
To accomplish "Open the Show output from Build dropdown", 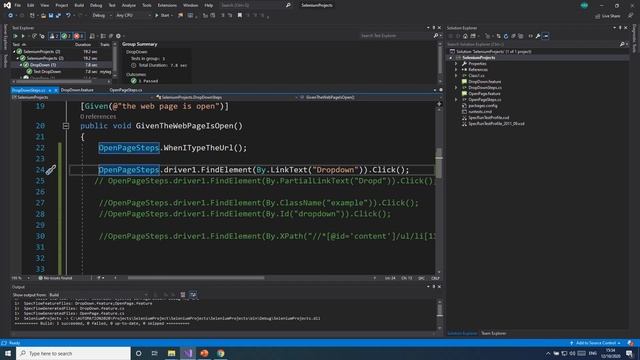I will click(x=98, y=295).
